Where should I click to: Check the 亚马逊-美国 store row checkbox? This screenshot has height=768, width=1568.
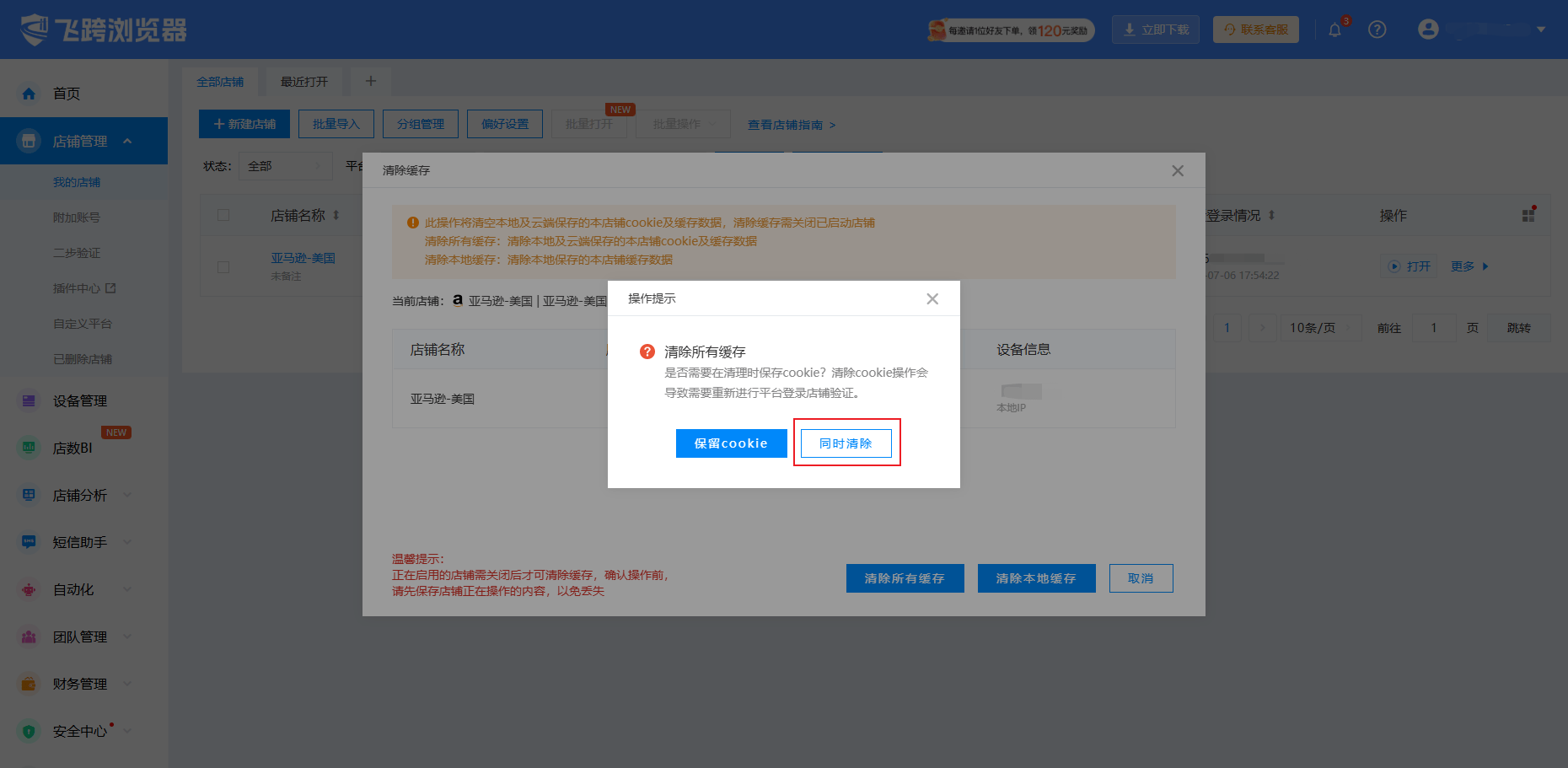pyautogui.click(x=223, y=266)
